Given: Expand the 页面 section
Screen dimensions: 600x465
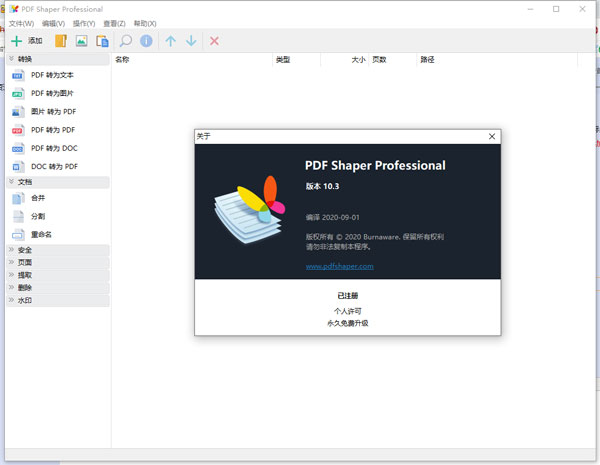Looking at the screenshot, I should [58, 263].
